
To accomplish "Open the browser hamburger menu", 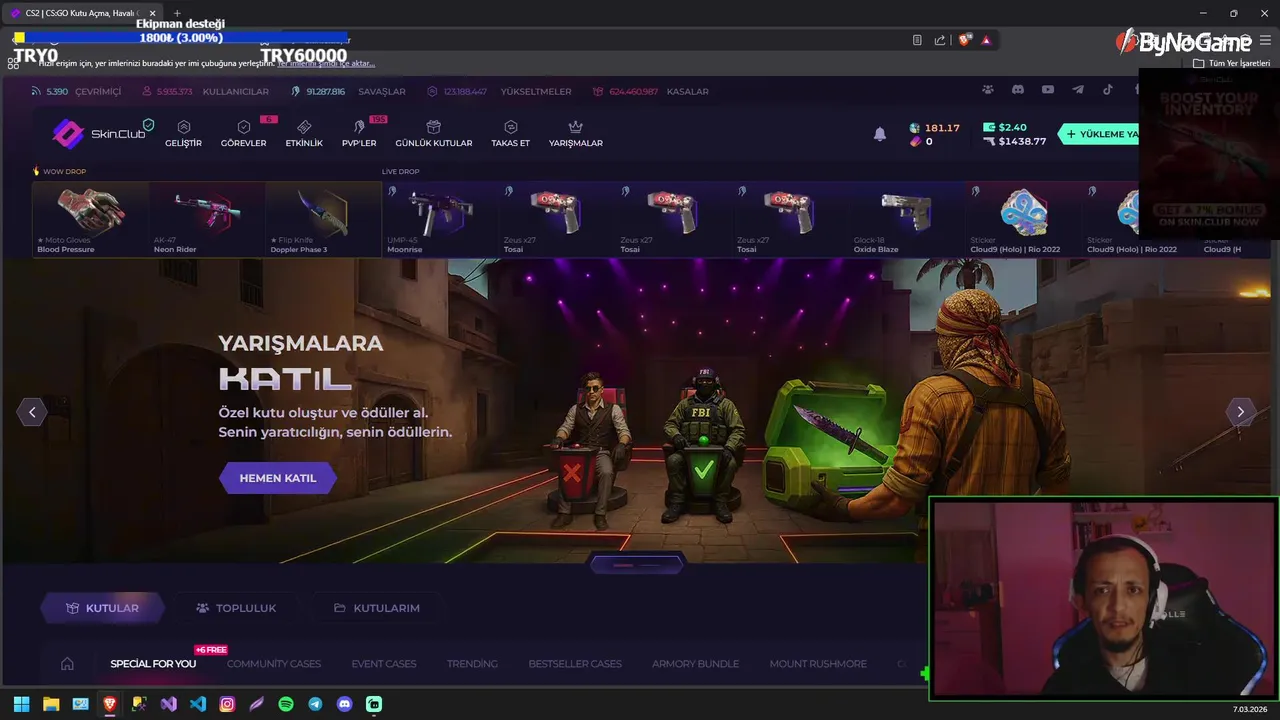I will [x=1265, y=40].
